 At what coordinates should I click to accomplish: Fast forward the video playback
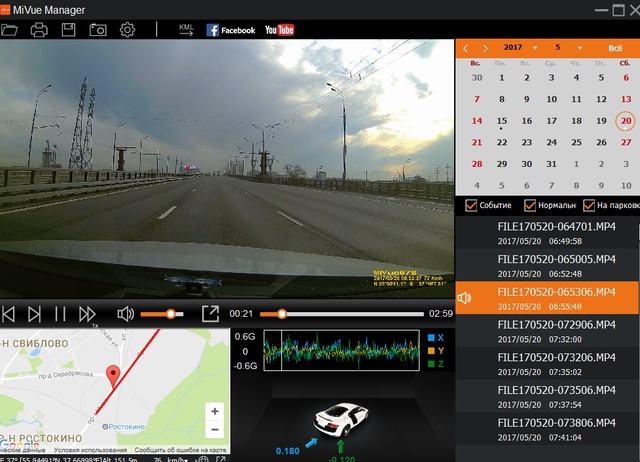(x=87, y=314)
